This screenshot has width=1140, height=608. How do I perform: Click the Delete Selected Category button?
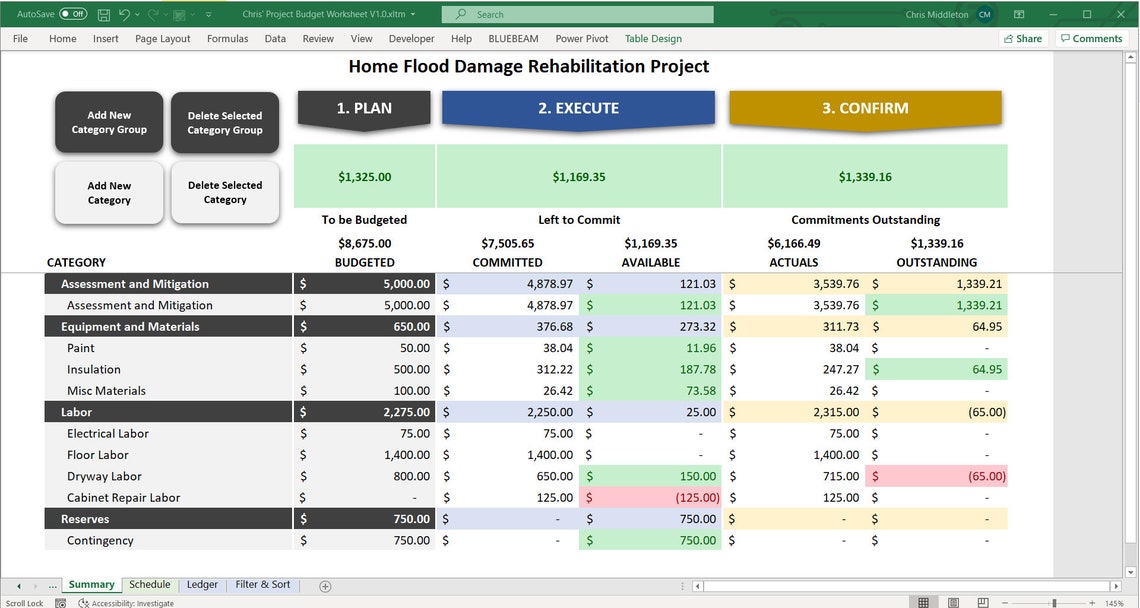click(x=225, y=193)
